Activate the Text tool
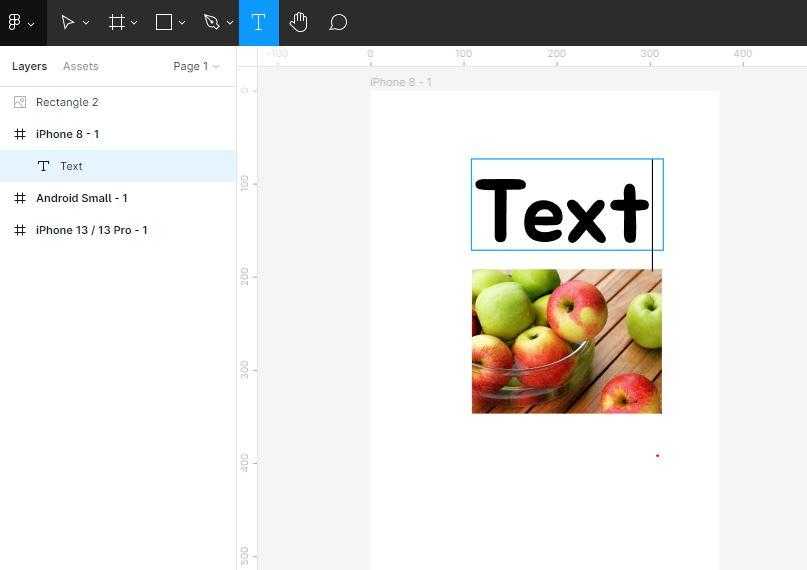 pyautogui.click(x=258, y=22)
